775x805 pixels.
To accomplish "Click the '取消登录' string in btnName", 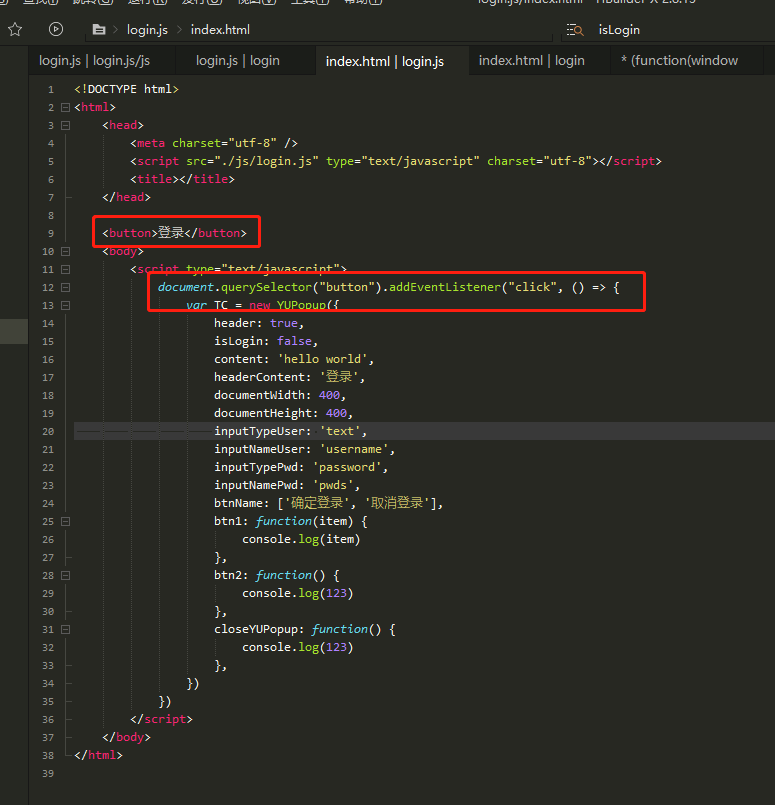I will [397, 503].
